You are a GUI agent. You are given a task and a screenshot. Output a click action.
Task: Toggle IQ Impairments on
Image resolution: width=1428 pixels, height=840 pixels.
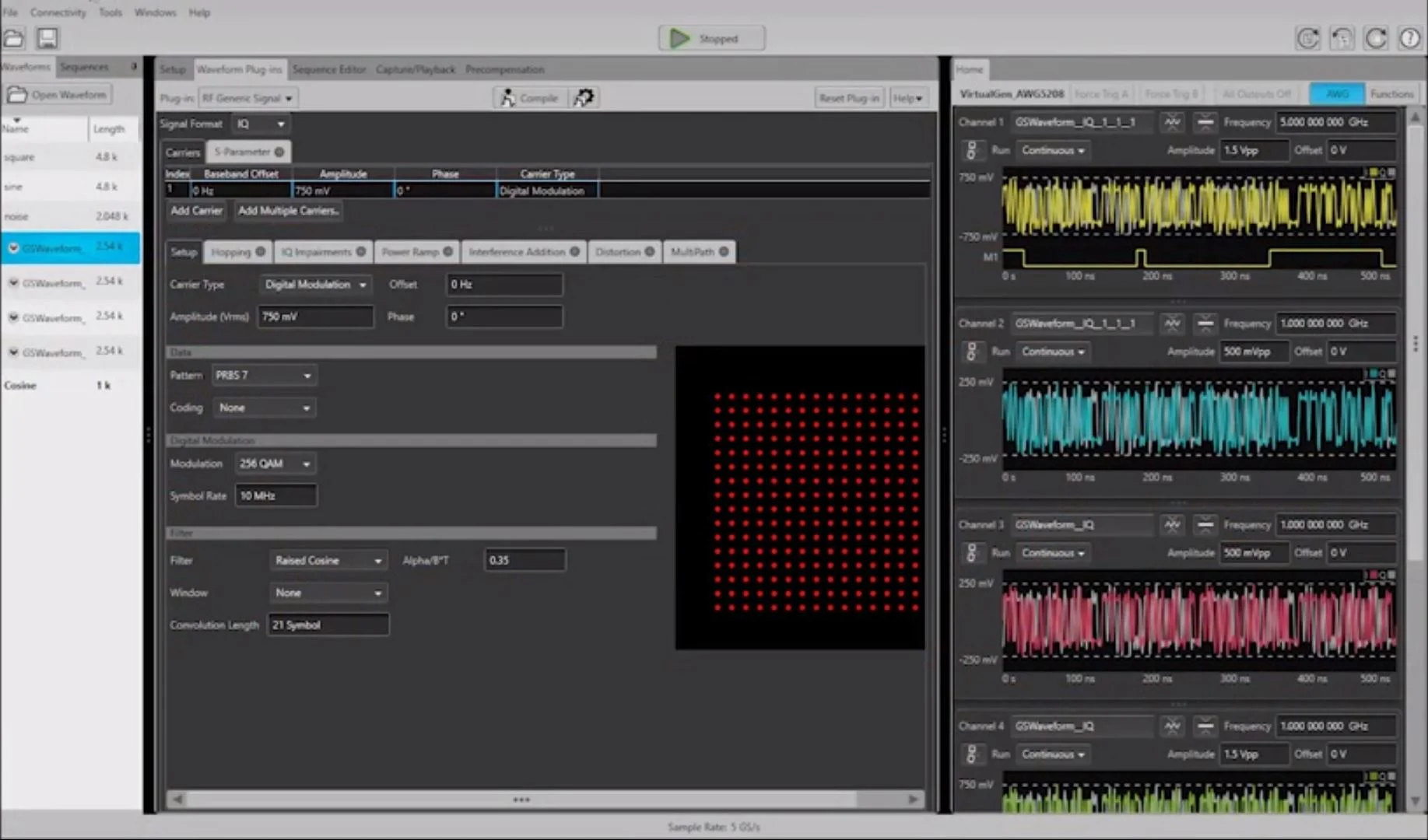coord(361,252)
